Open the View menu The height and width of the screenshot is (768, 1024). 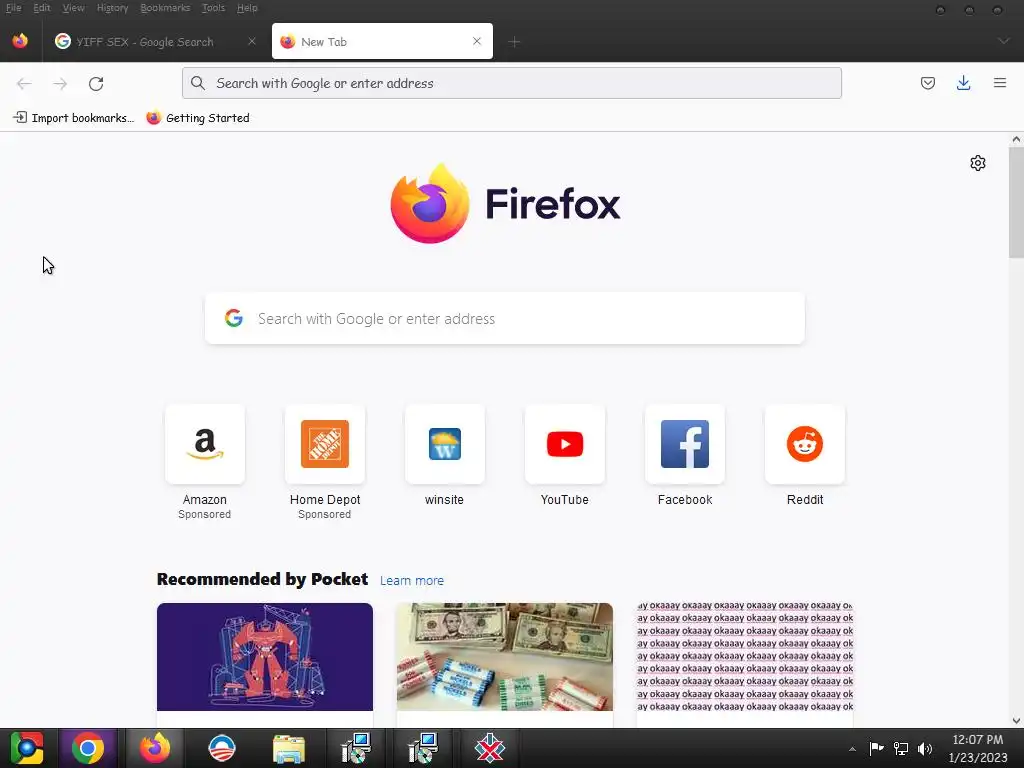(x=73, y=8)
